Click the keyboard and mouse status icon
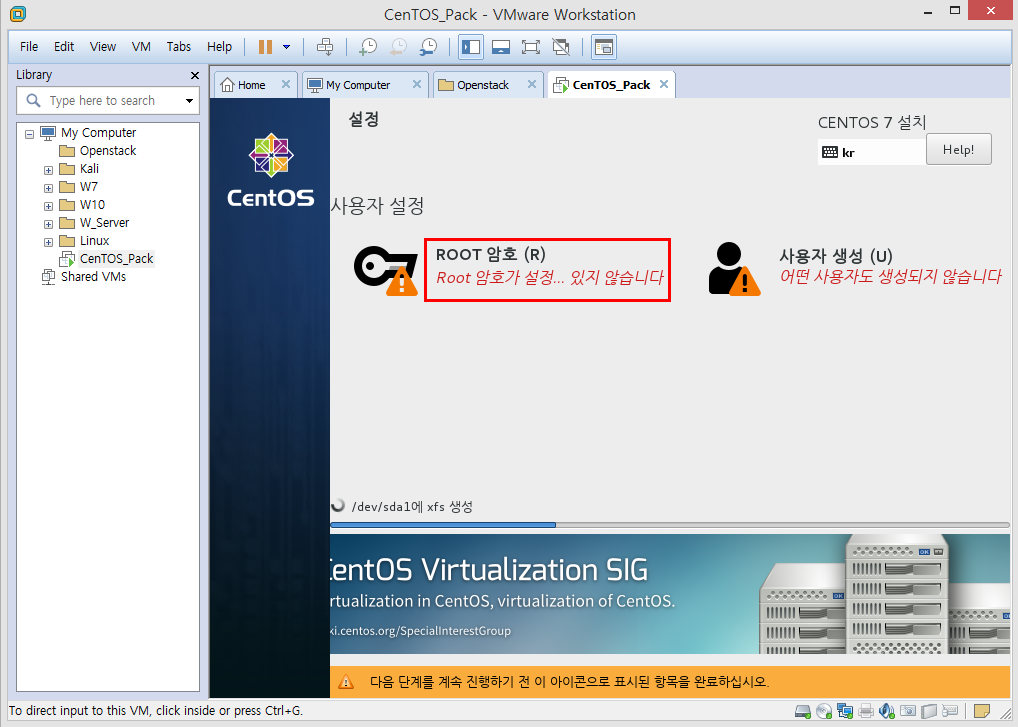The height and width of the screenshot is (727, 1018). [950, 711]
